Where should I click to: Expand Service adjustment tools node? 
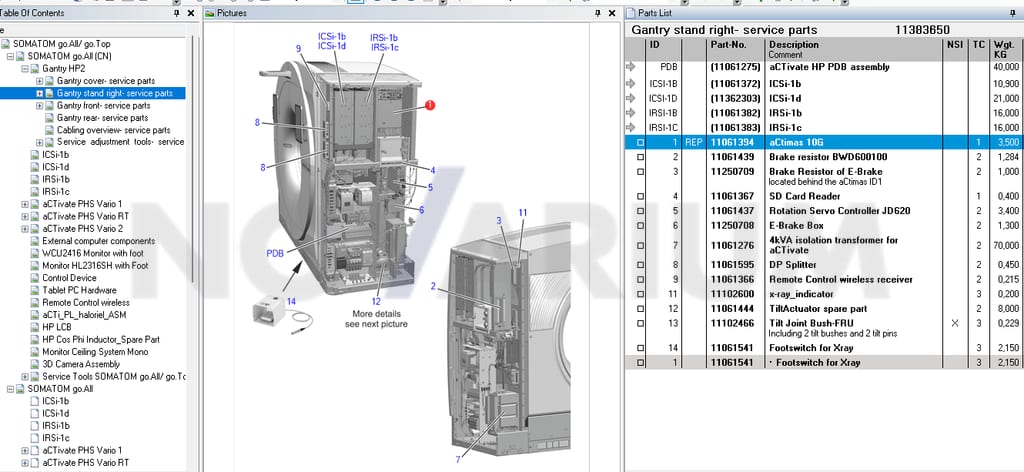click(39, 142)
